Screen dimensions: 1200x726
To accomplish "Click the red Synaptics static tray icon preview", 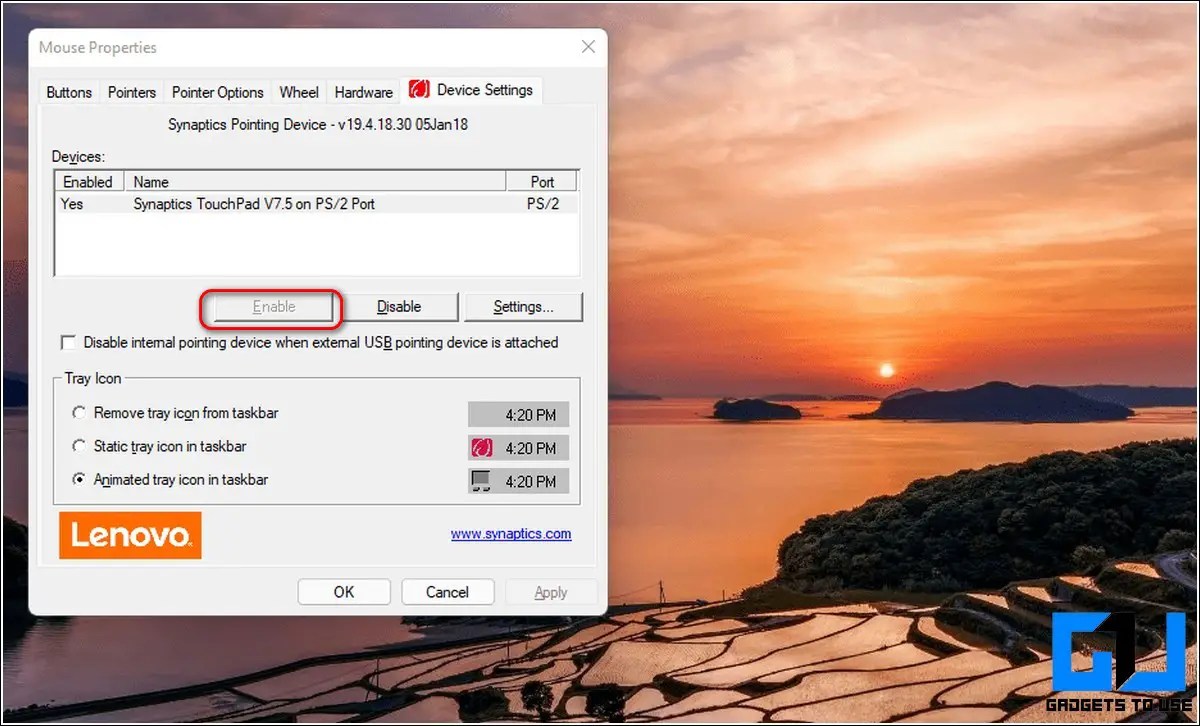I will click(x=481, y=448).
